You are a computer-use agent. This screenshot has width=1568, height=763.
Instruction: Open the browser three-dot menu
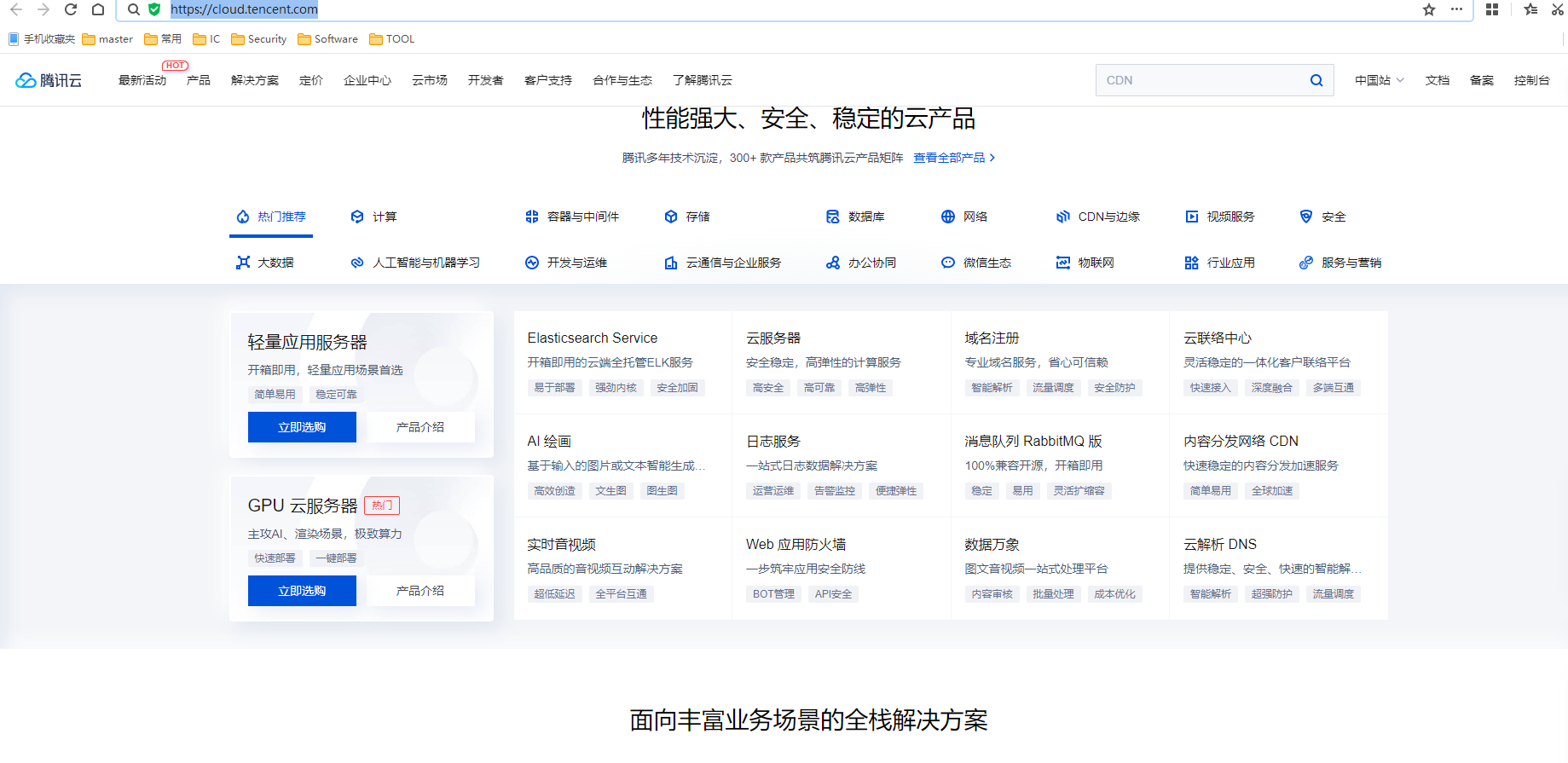1456,9
